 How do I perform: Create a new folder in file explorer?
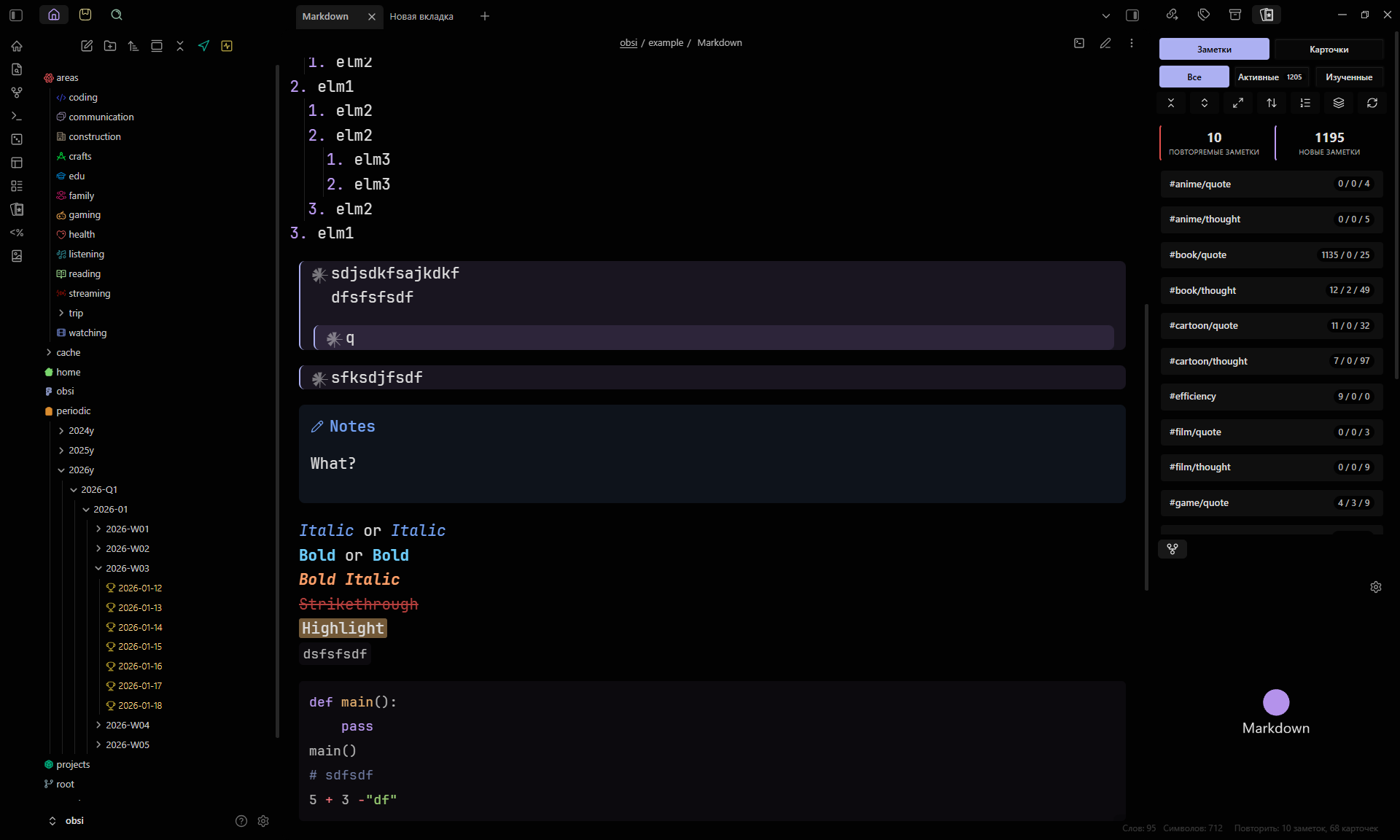110,46
